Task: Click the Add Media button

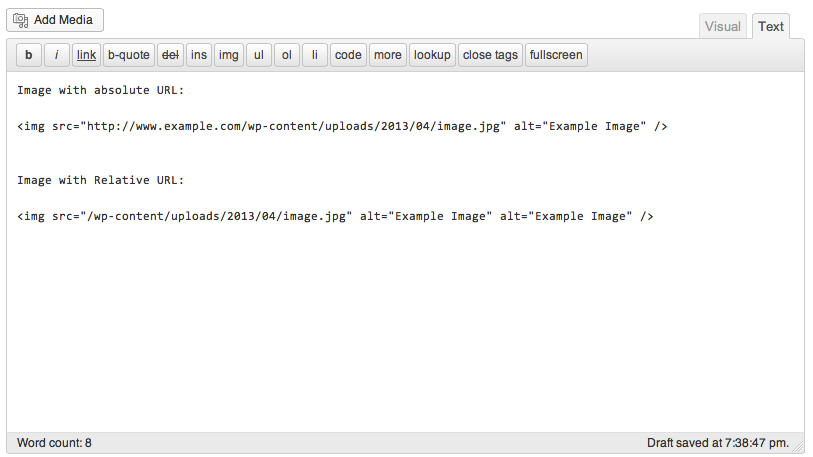Action: coord(55,19)
